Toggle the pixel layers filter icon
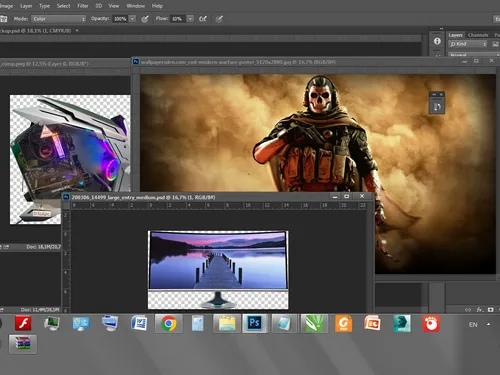This screenshot has width=500, height=375. (x=495, y=44)
